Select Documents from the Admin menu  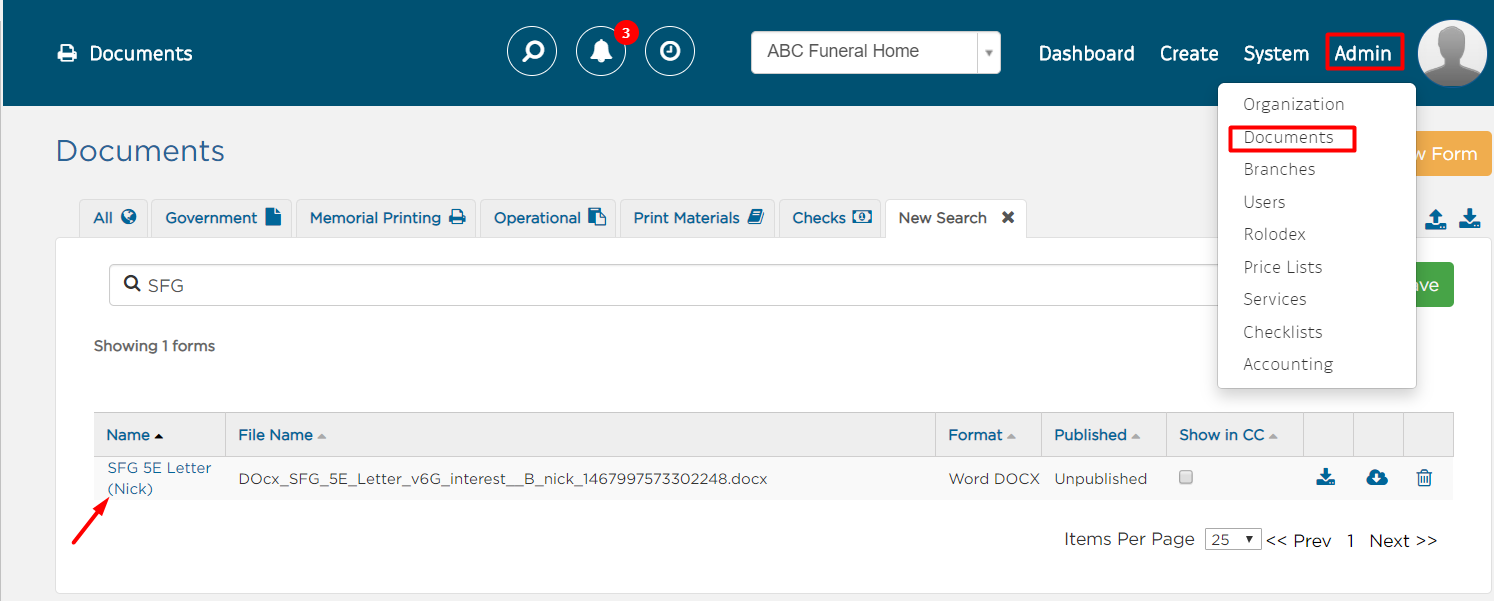[x=1288, y=137]
